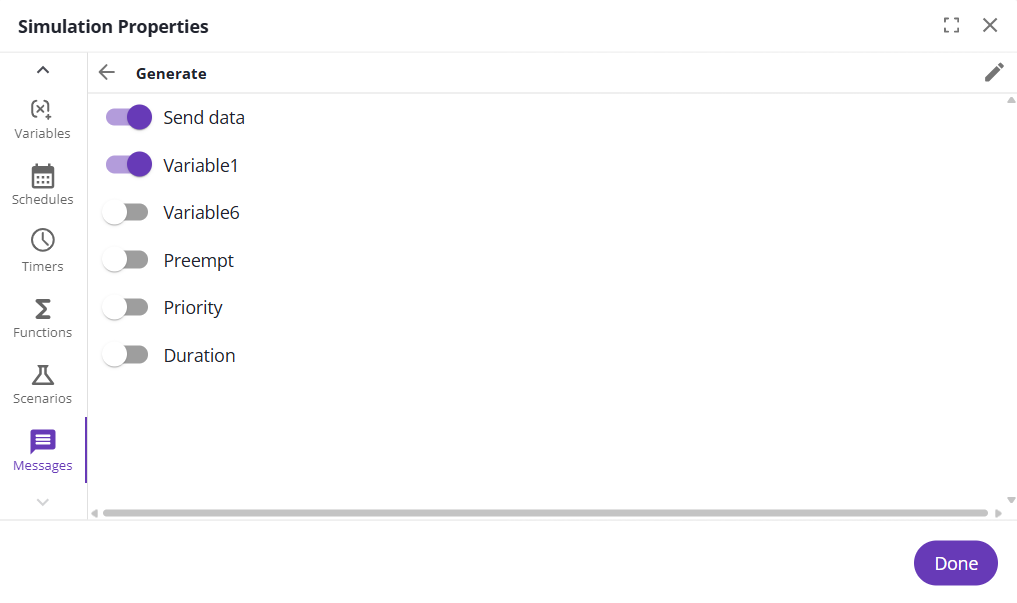
Task: Turn on the Priority toggle
Action: 126,307
